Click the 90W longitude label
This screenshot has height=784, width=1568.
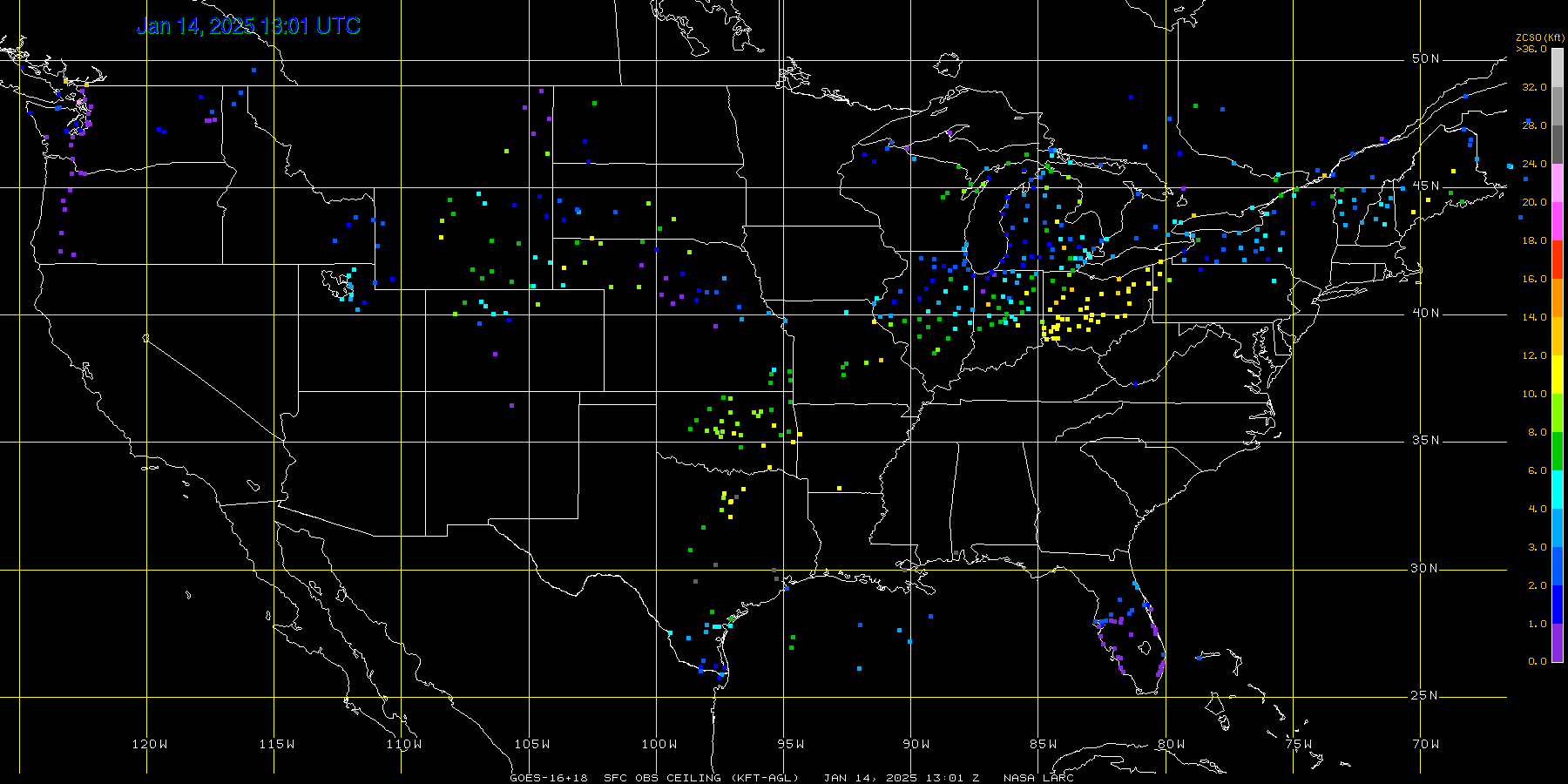tap(916, 744)
